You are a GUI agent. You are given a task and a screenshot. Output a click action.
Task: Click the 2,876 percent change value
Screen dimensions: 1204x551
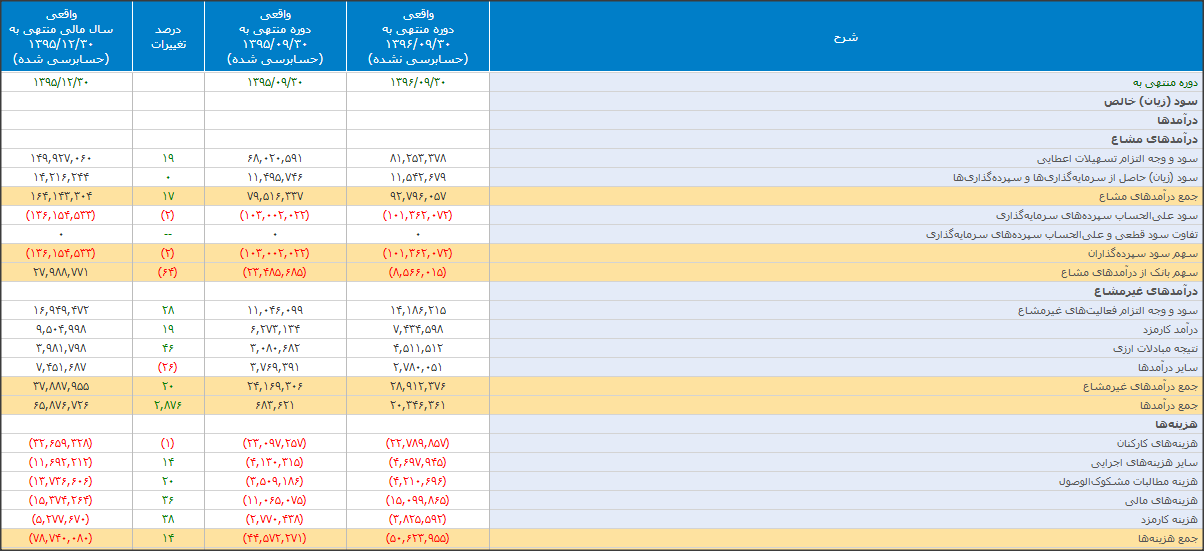(x=168, y=405)
